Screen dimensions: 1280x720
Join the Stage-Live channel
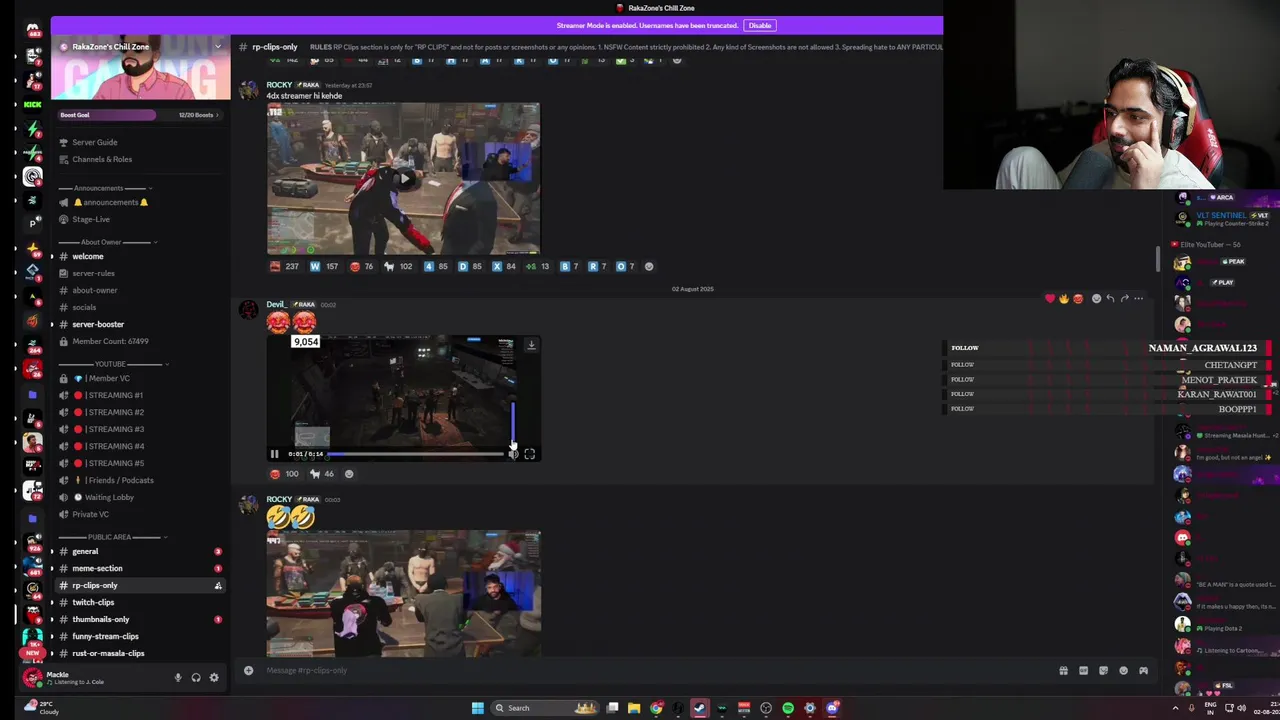(91, 219)
